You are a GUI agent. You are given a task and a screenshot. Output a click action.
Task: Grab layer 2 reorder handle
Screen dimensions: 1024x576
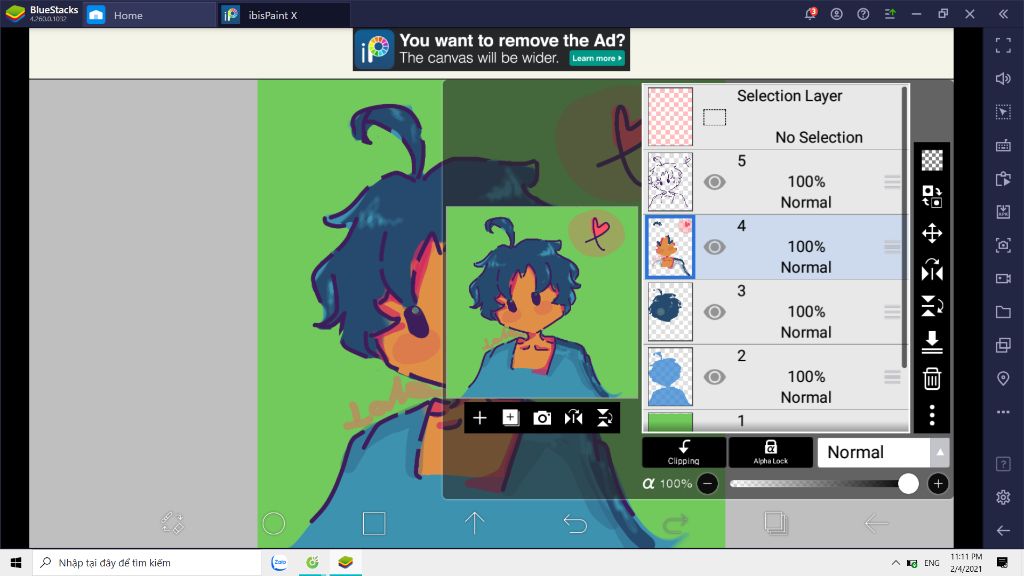click(892, 377)
